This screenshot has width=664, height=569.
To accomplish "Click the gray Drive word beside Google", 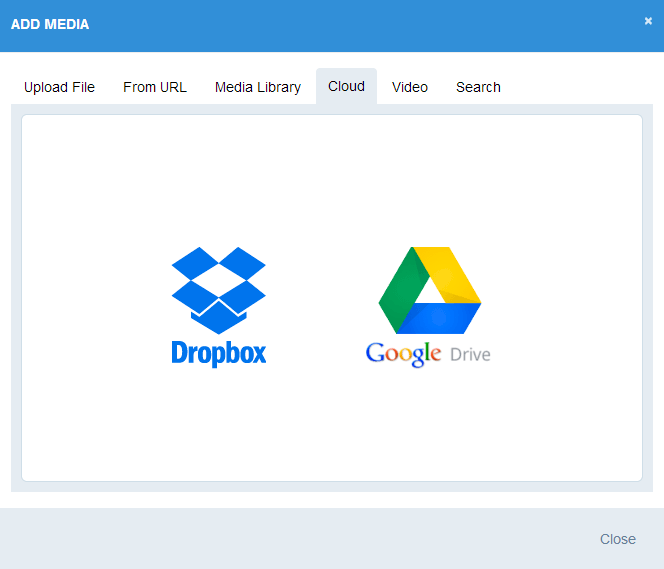I will click(x=469, y=355).
